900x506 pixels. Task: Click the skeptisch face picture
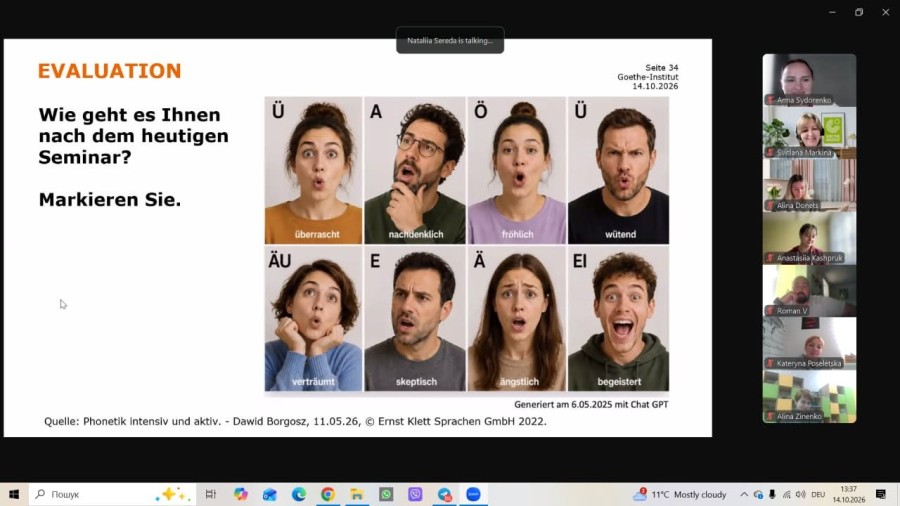415,319
